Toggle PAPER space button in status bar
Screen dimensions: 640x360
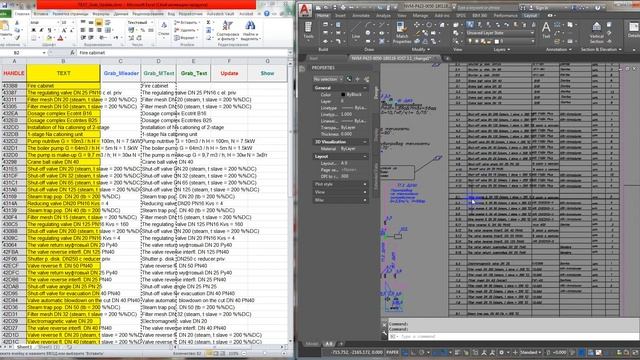point(392,352)
